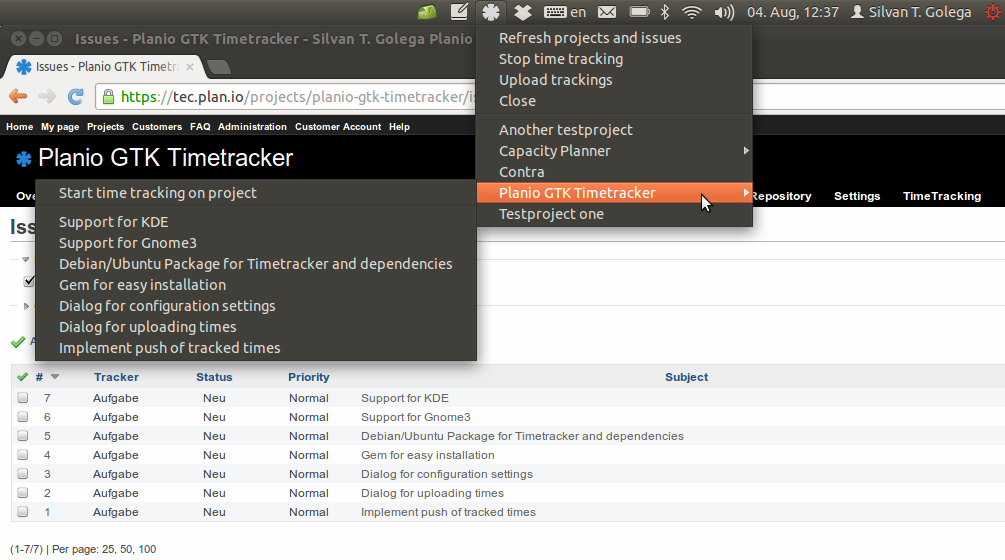Click the browser address bar URL

[x=298, y=97]
